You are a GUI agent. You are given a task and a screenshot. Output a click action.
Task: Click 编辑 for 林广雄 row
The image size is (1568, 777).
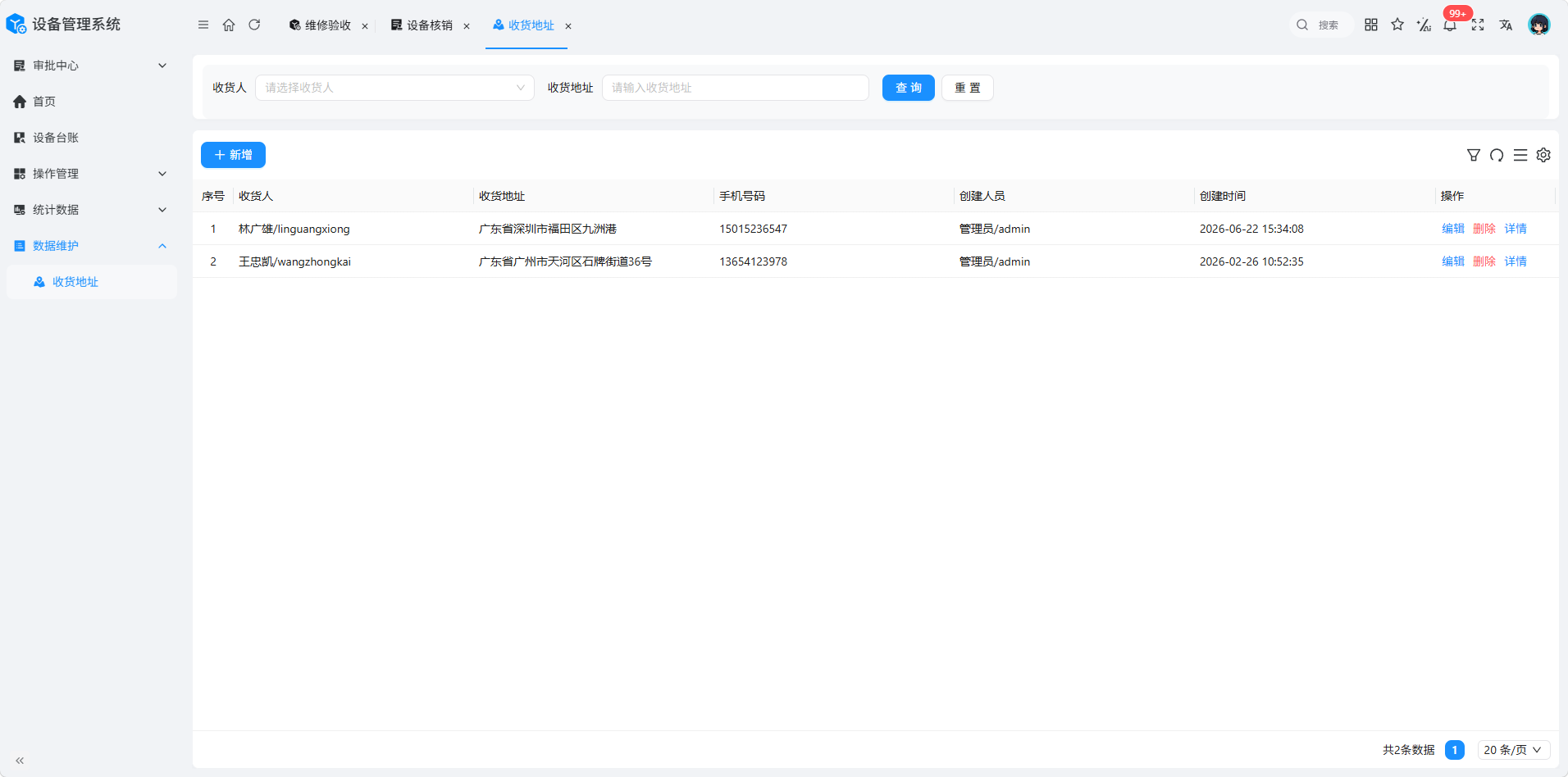pos(1453,229)
